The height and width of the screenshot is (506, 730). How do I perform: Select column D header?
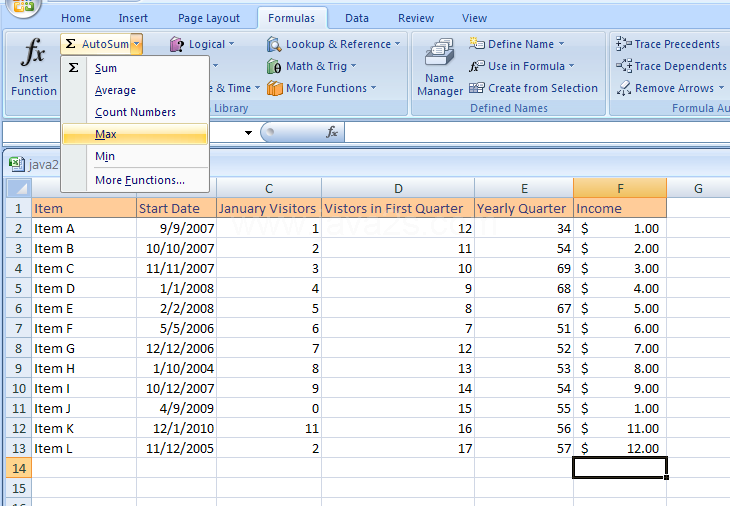[398, 189]
